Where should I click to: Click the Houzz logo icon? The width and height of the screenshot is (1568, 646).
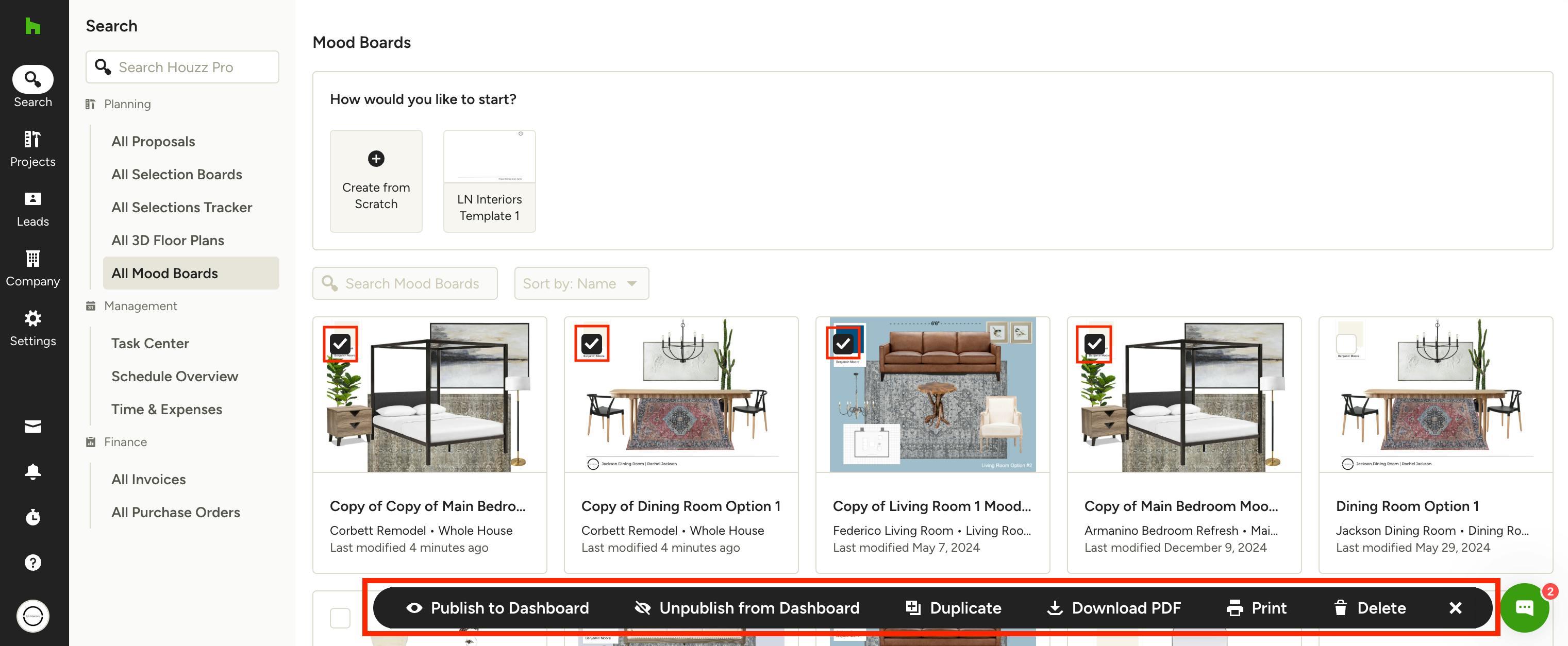[x=33, y=26]
